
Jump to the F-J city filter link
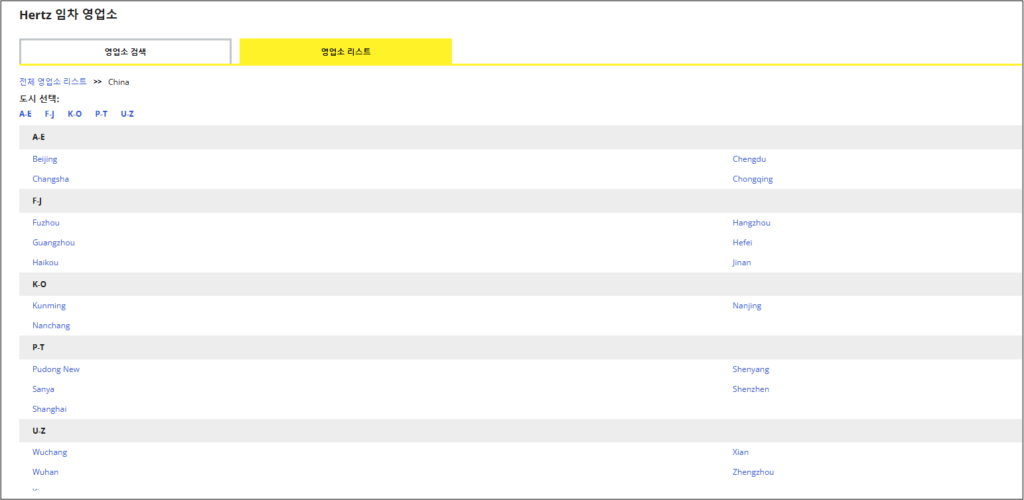[x=50, y=114]
